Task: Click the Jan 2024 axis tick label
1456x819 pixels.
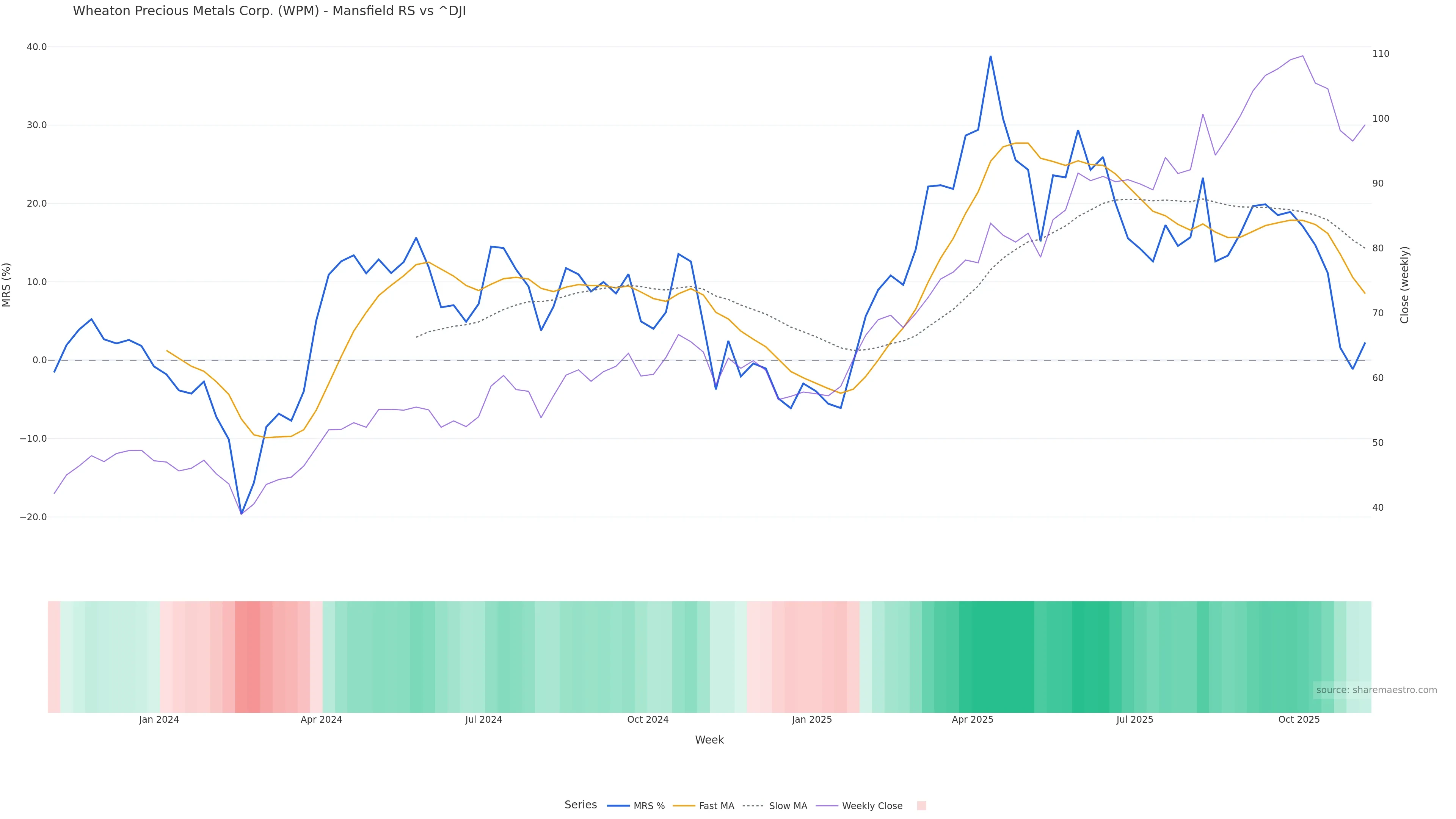Action: [159, 720]
